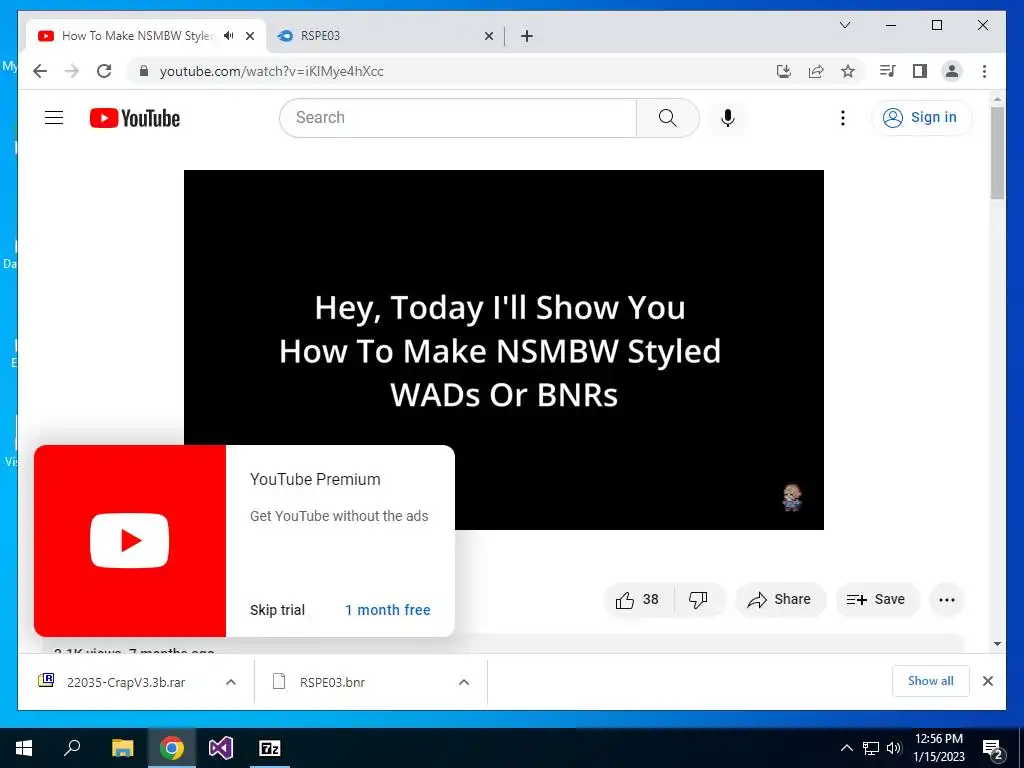This screenshot has height=768, width=1024.
Task: Dislike the video with thumbs down
Action: [x=699, y=600]
